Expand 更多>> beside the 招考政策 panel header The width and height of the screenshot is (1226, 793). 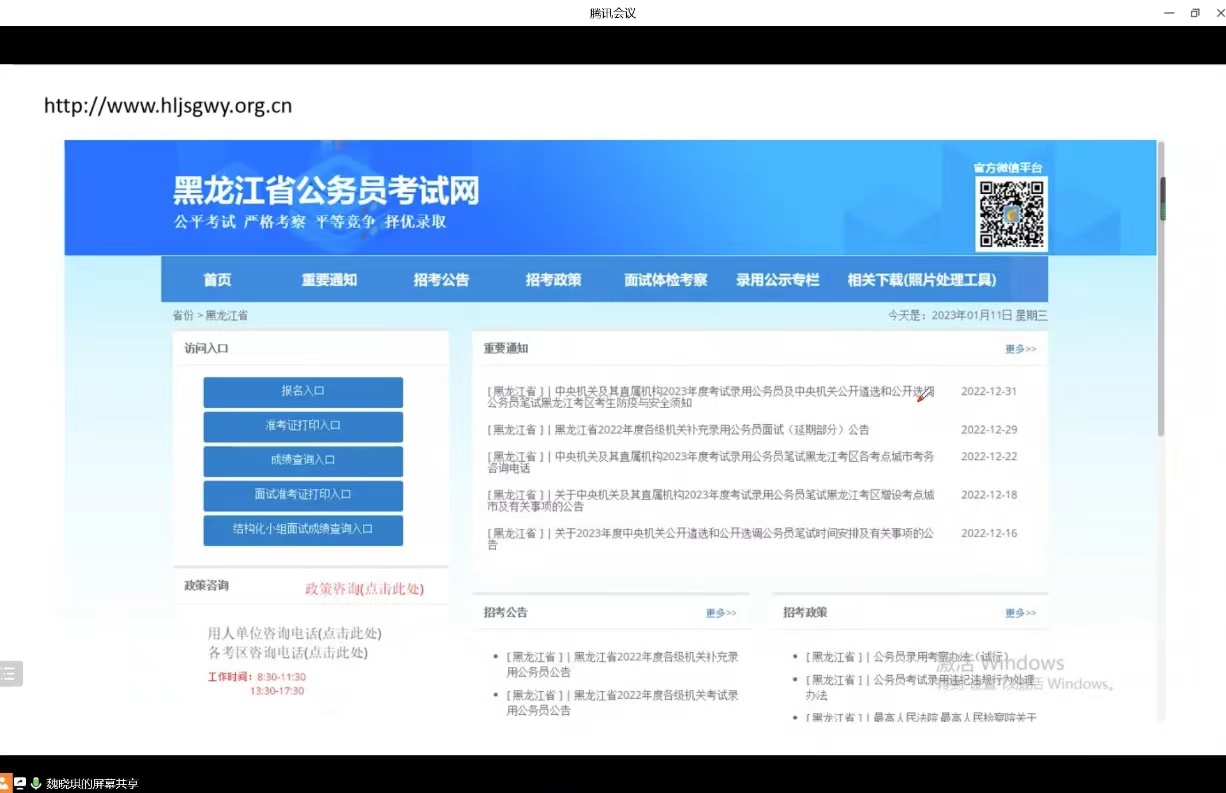point(1020,613)
